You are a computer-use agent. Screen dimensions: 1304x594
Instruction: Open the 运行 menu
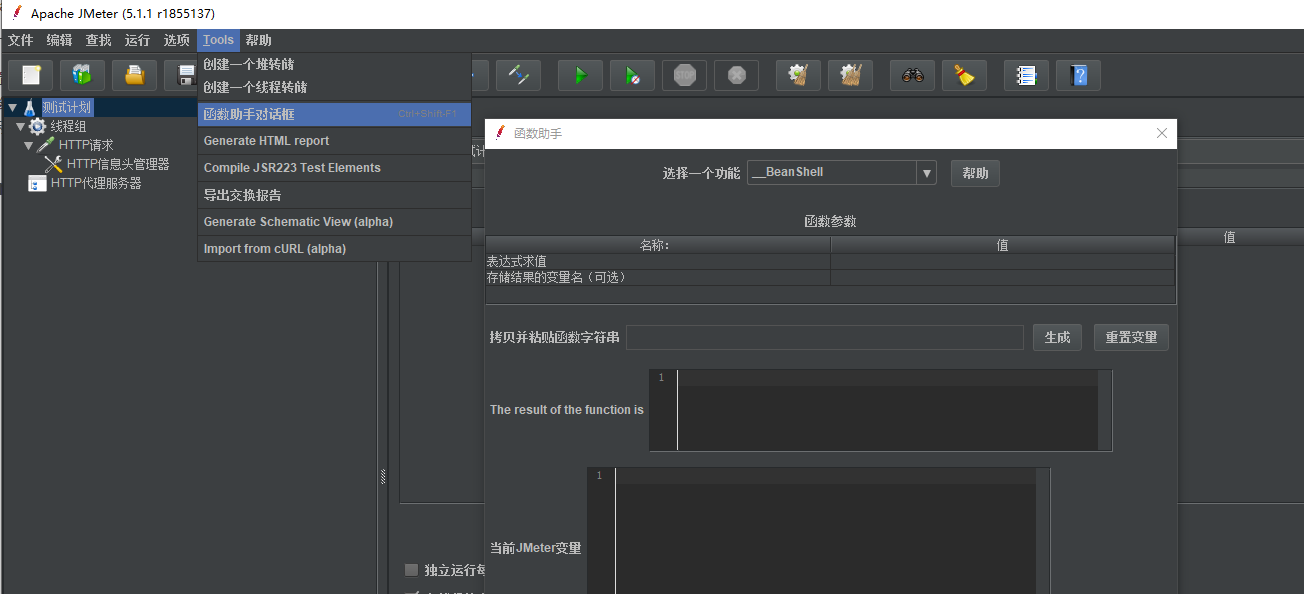pyautogui.click(x=137, y=40)
